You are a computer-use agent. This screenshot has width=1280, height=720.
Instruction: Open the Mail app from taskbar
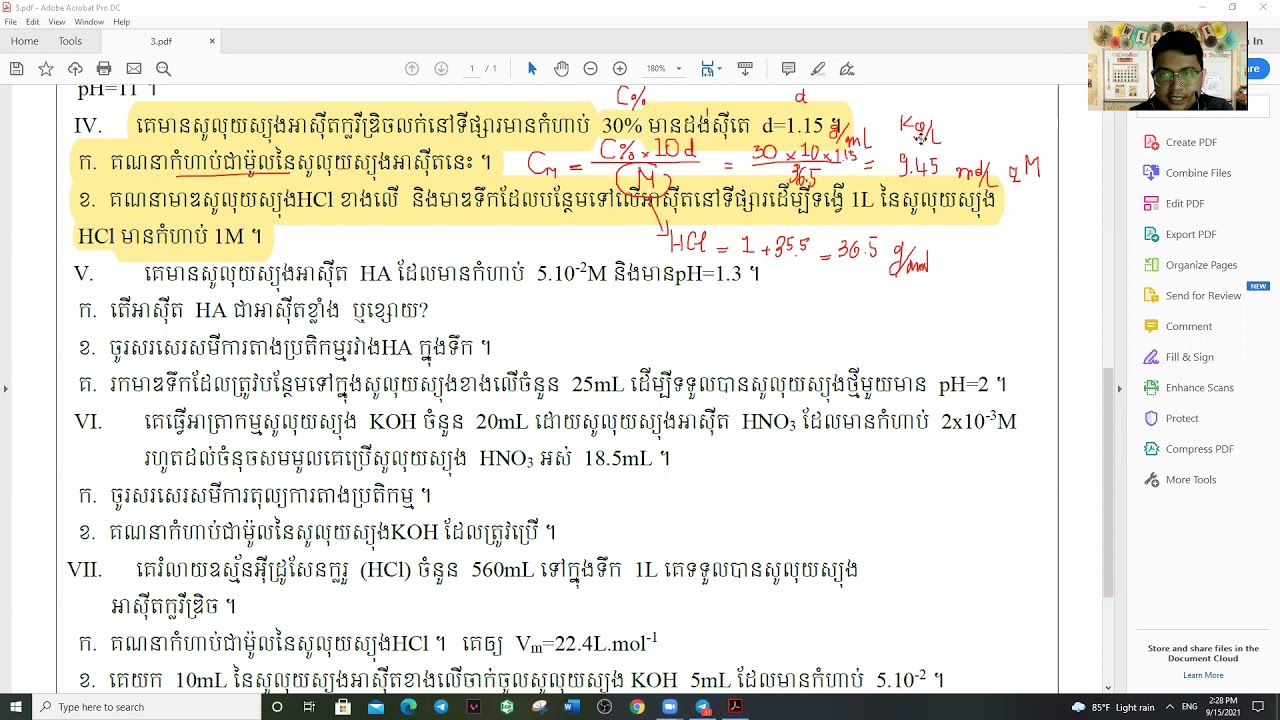pos(375,707)
